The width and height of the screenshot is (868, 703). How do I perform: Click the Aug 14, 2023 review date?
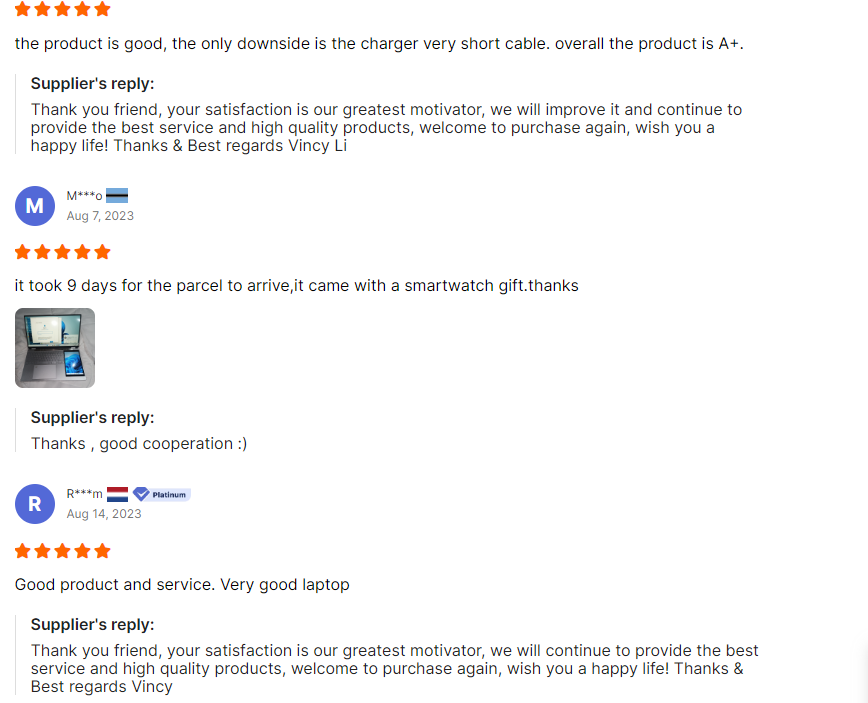pos(104,514)
